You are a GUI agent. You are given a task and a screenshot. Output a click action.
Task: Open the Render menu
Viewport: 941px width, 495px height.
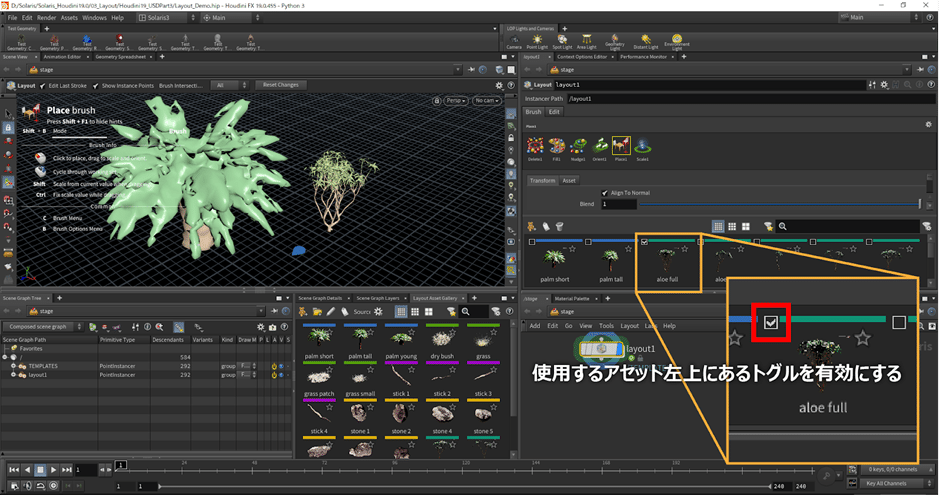(47, 17)
